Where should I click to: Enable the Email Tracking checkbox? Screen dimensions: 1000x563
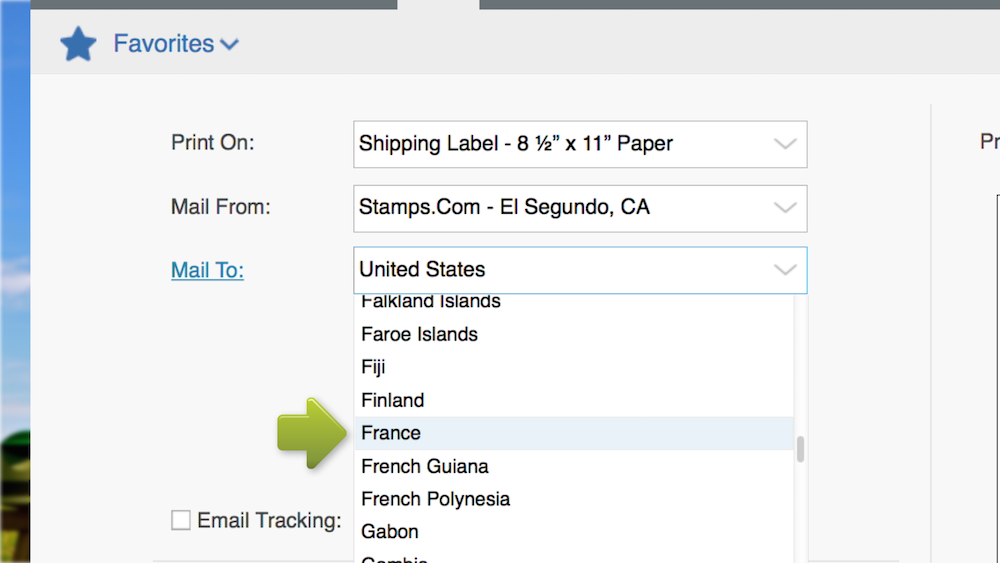181,520
